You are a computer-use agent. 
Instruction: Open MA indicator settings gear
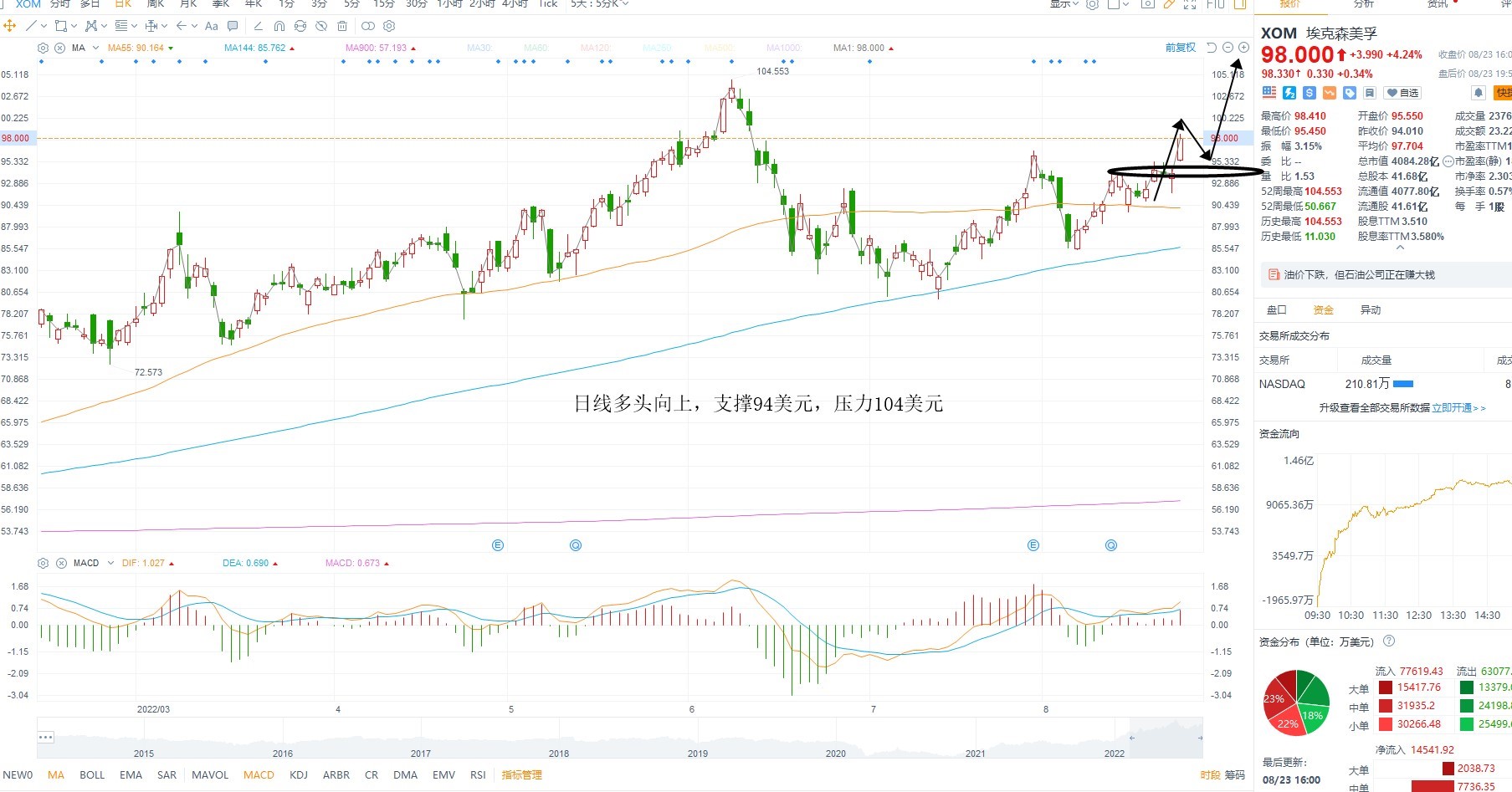44,48
